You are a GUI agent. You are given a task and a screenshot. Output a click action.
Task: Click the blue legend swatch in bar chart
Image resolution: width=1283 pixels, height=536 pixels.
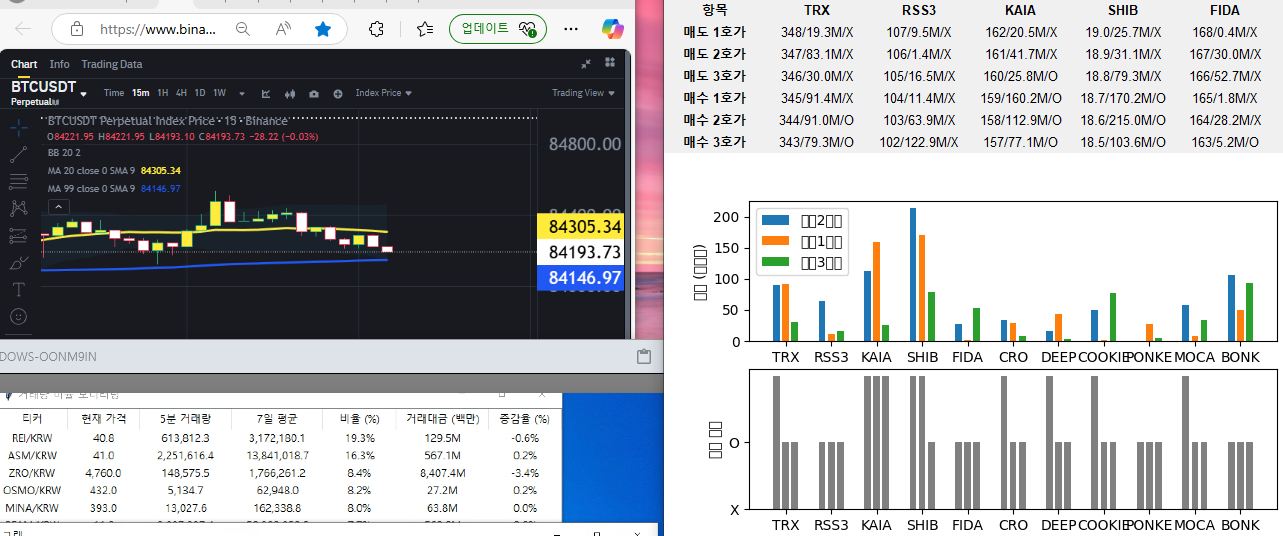point(776,220)
